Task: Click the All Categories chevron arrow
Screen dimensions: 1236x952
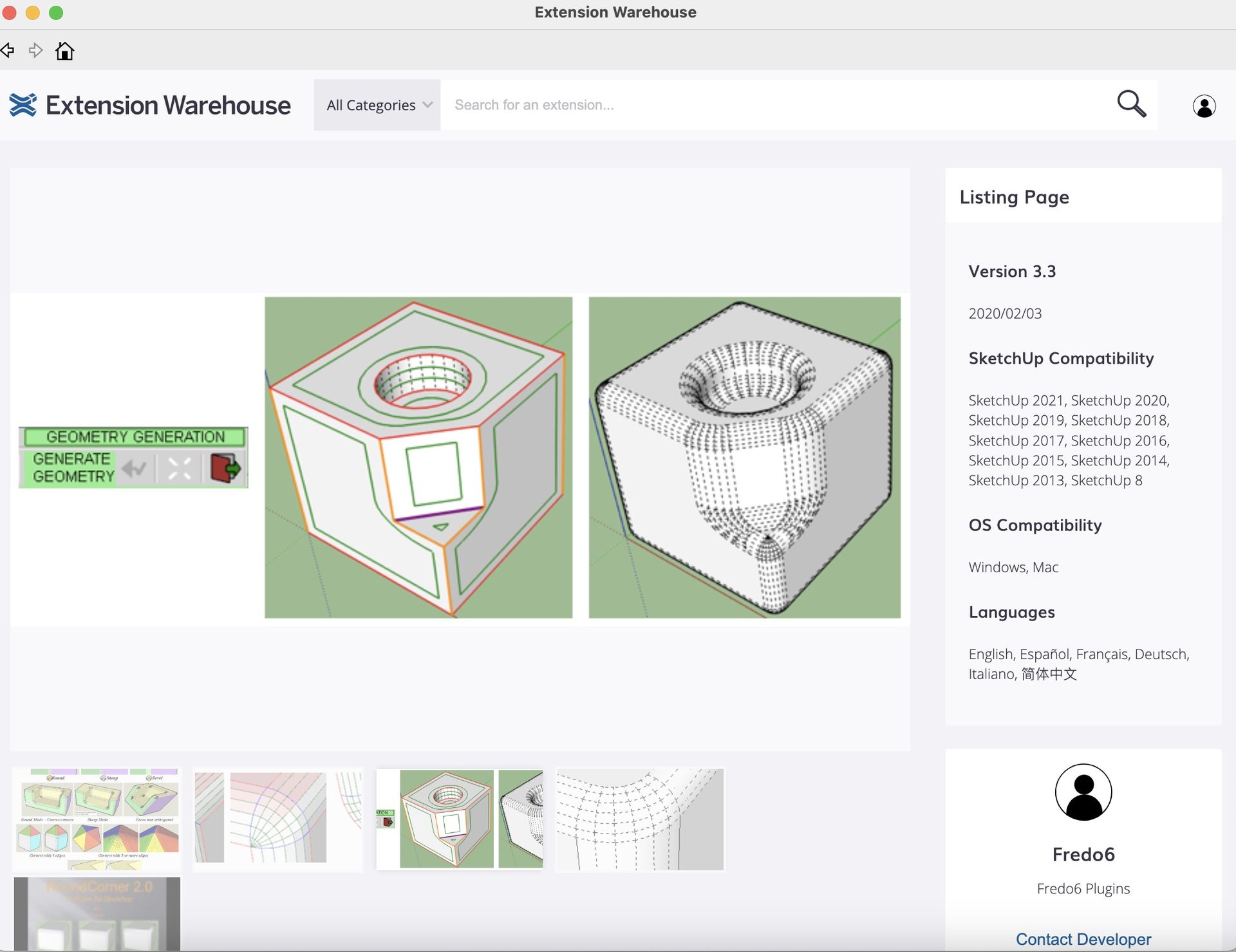Action: [x=427, y=104]
